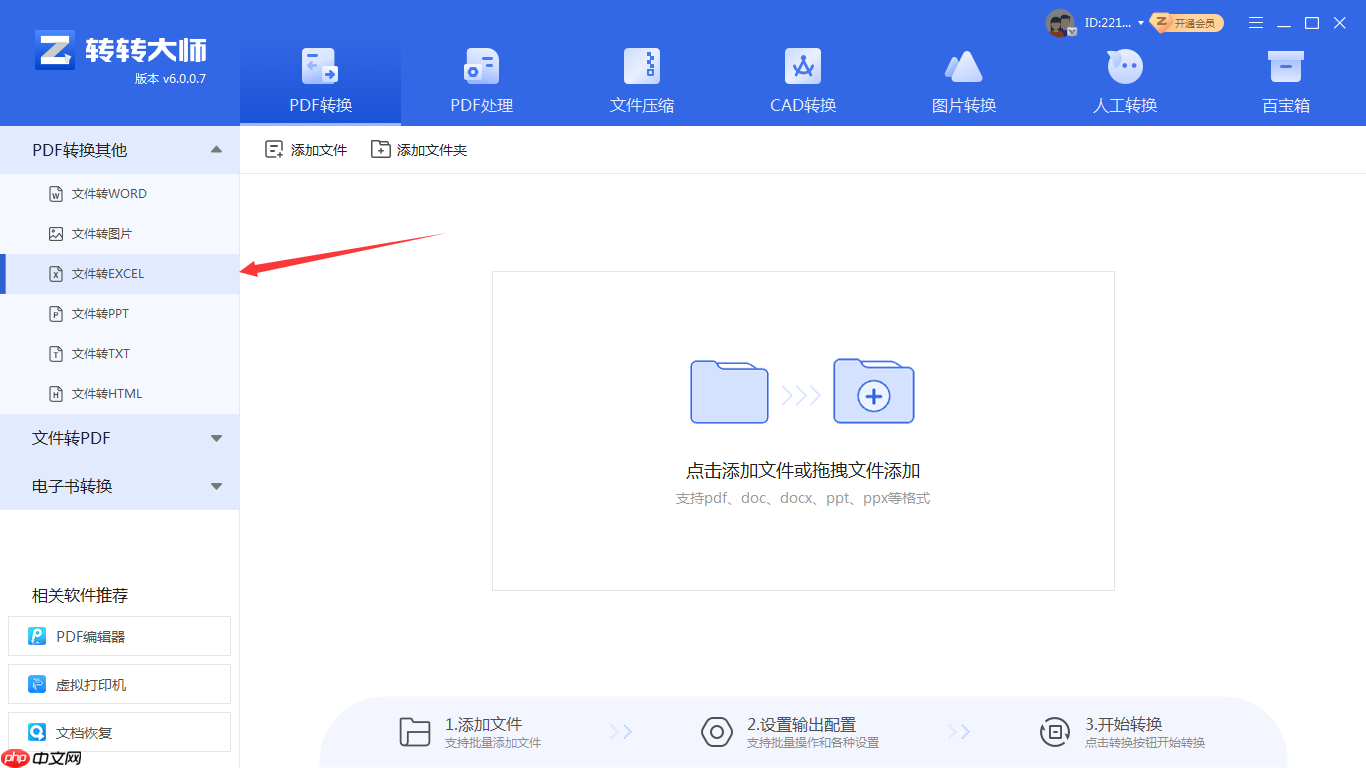1366x768 pixels.
Task: Click the 人工转换 chat face icon
Action: 1125,67
